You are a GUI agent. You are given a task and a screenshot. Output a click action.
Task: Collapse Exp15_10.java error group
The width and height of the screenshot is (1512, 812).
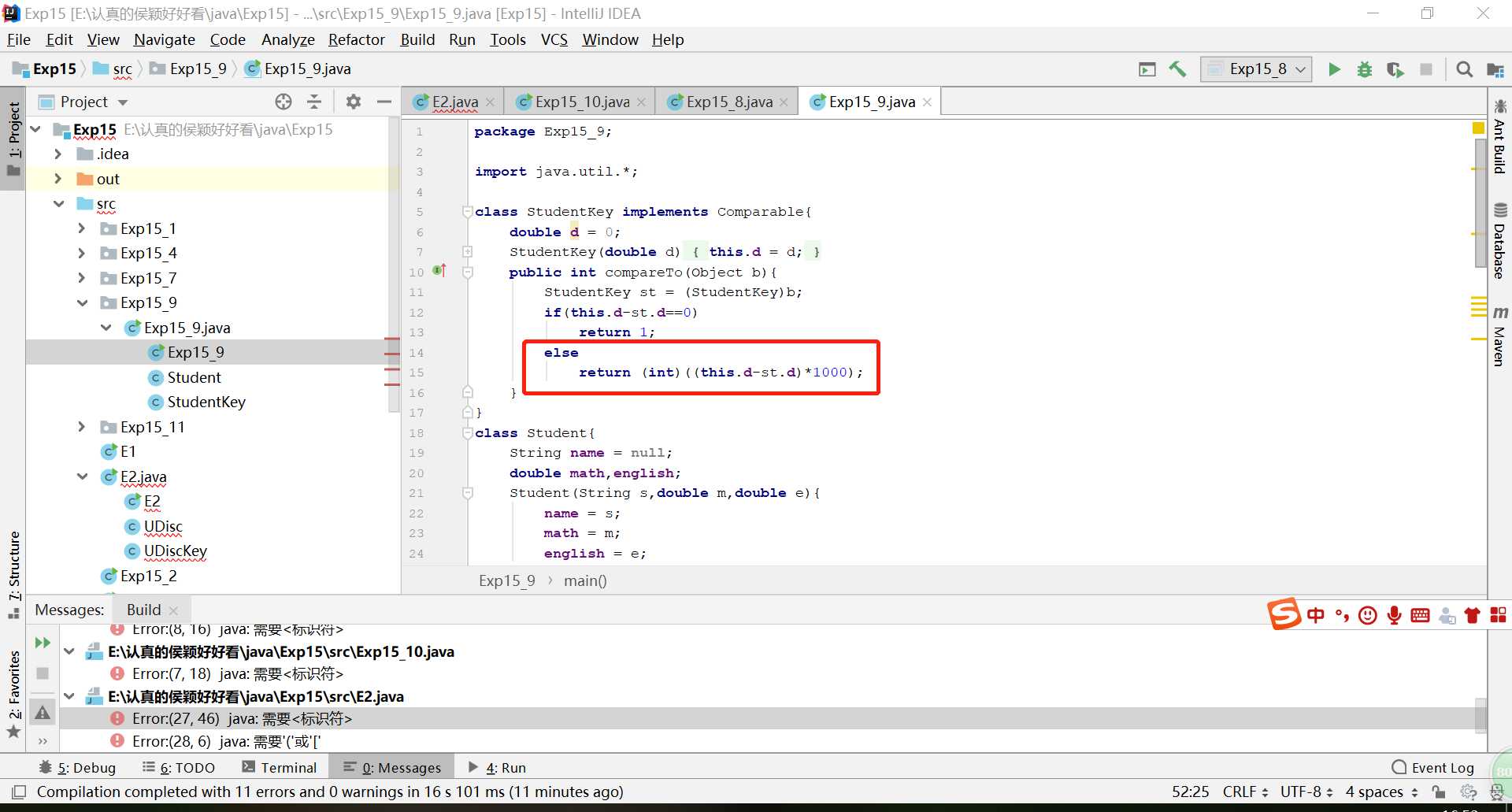coord(69,651)
